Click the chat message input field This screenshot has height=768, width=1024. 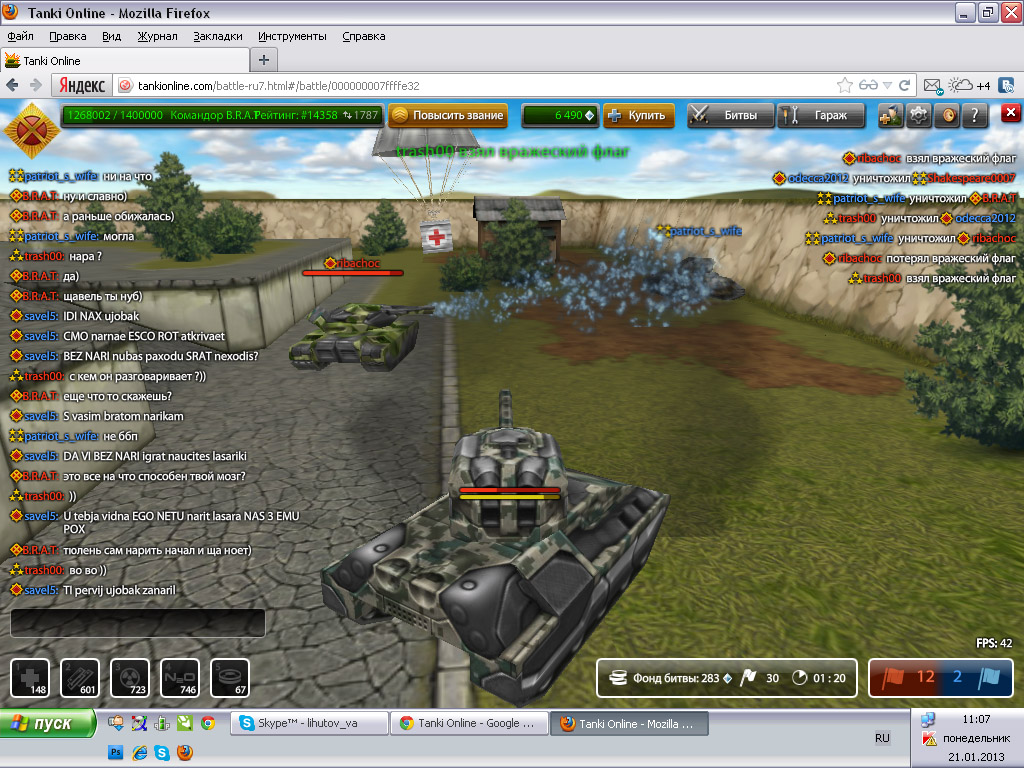coord(138,623)
